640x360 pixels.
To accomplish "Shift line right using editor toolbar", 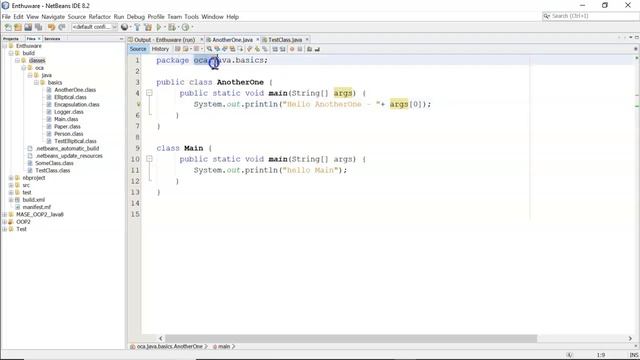I will (x=283, y=49).
